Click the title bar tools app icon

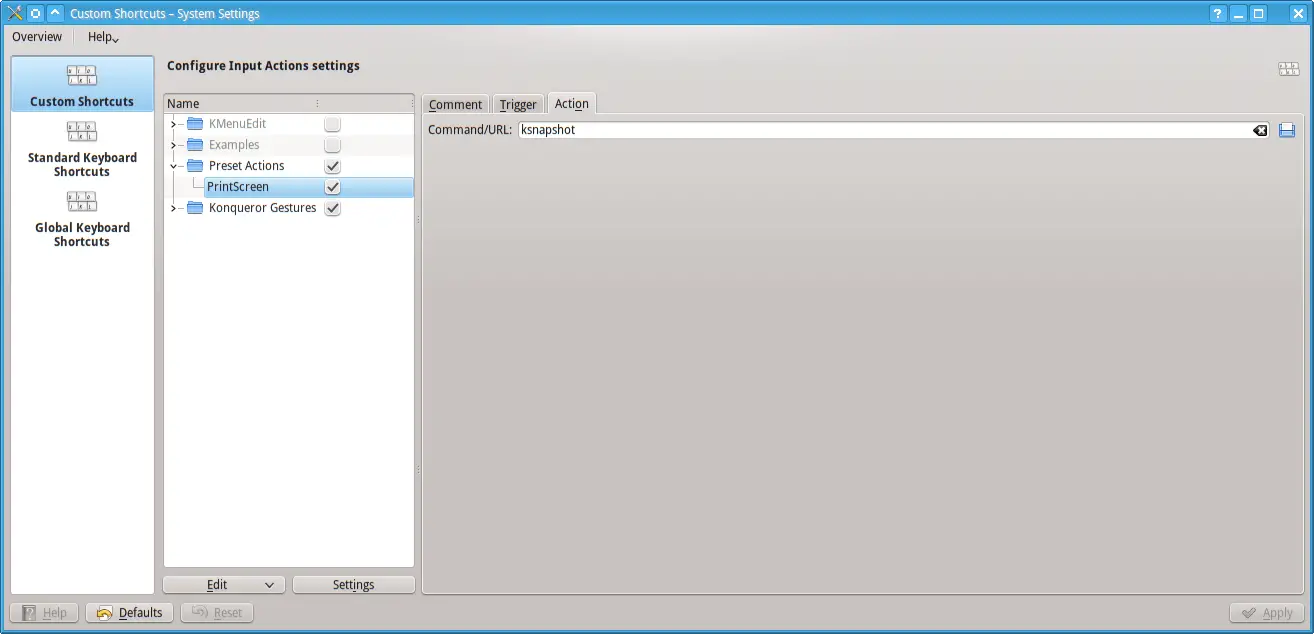pyautogui.click(x=15, y=13)
